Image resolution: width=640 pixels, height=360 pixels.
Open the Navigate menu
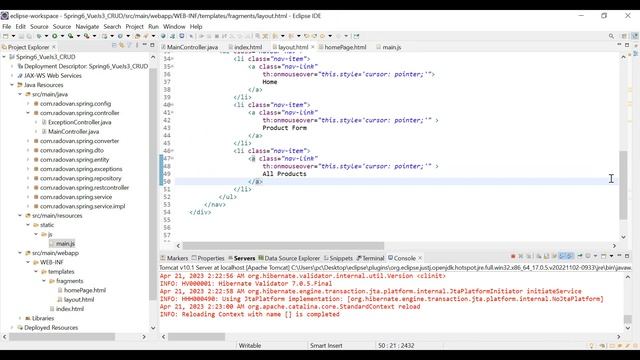coord(87,27)
